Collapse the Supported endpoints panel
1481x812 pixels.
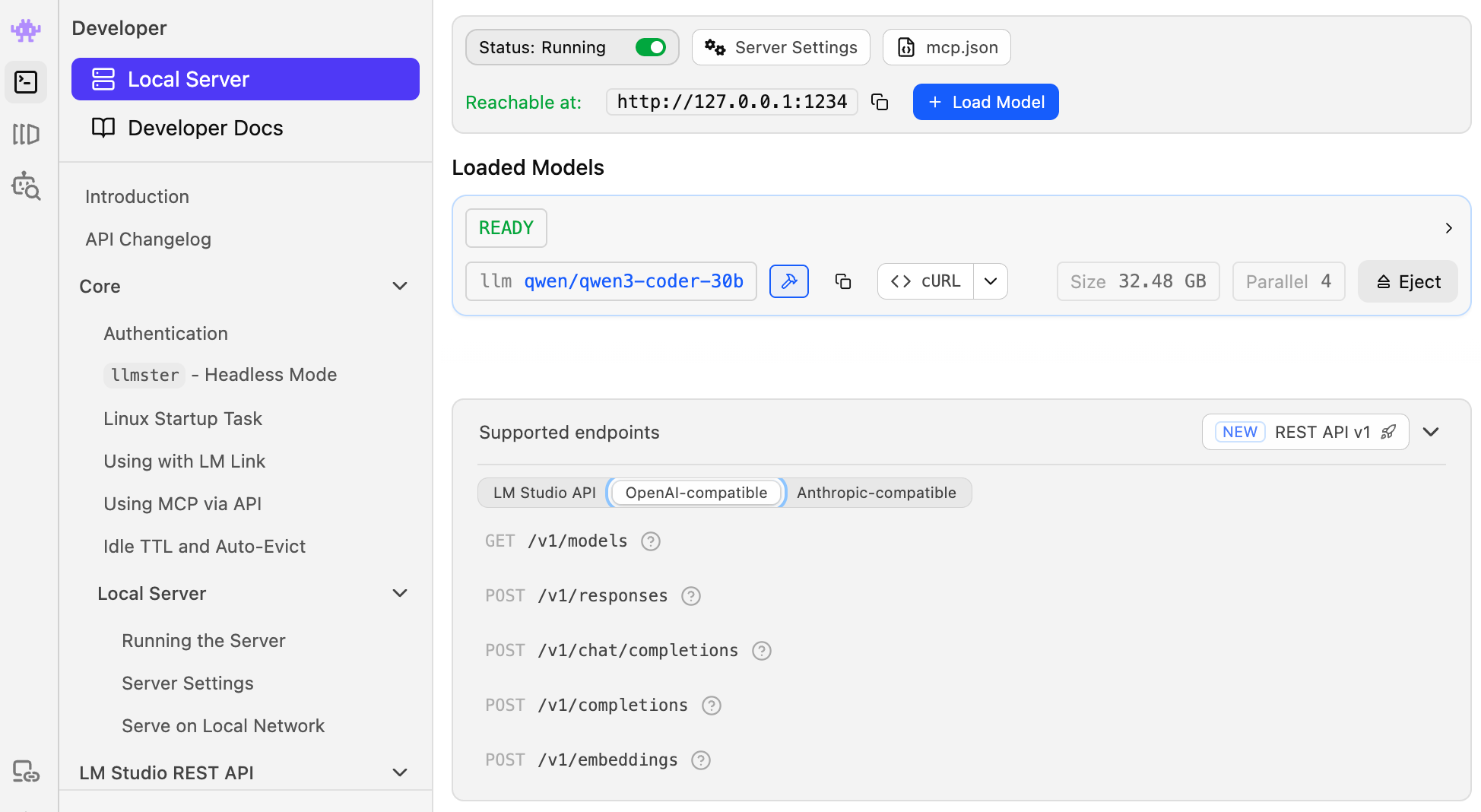[x=1431, y=432]
